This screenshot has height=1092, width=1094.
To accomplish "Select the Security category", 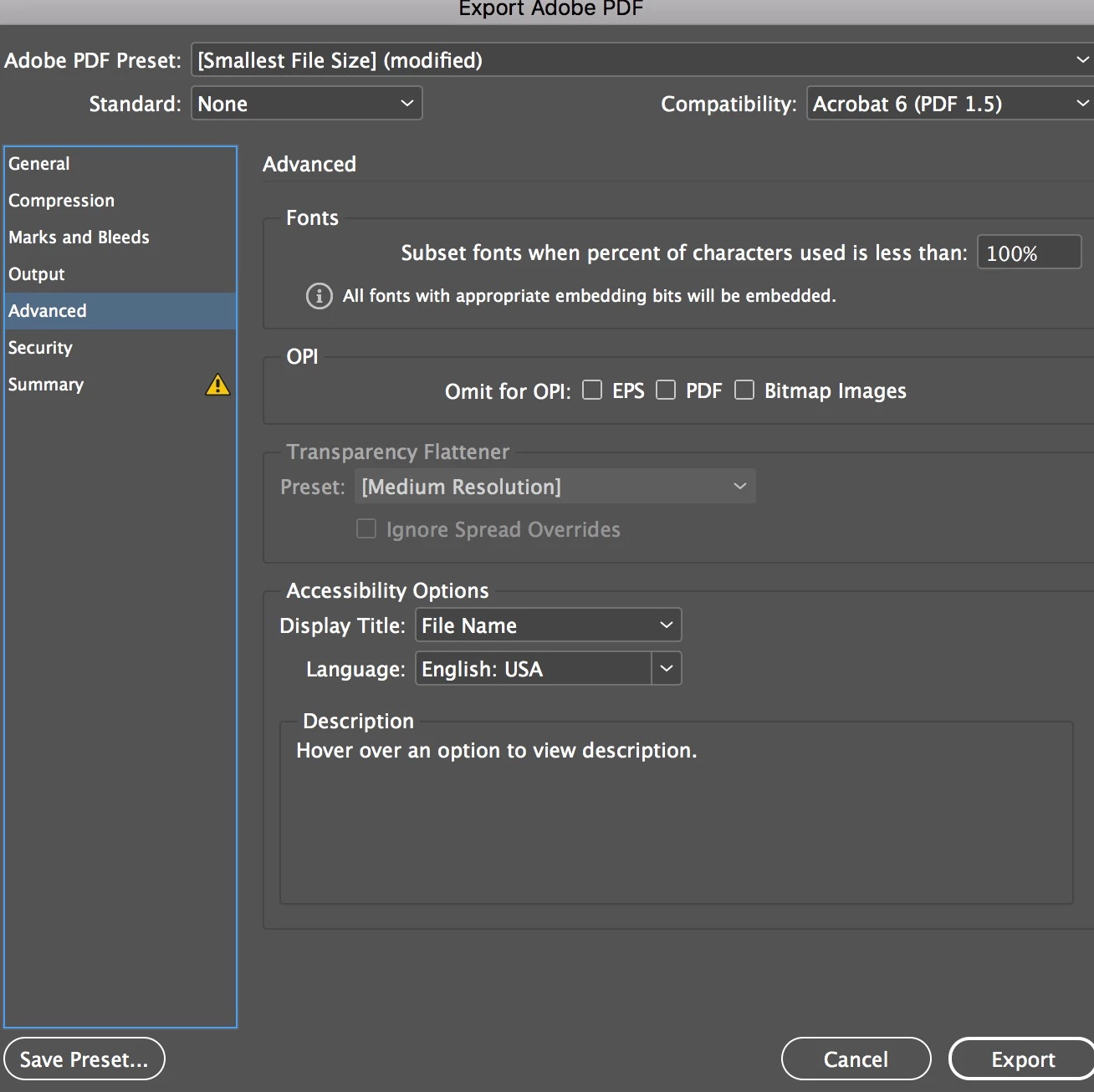I will [120, 348].
